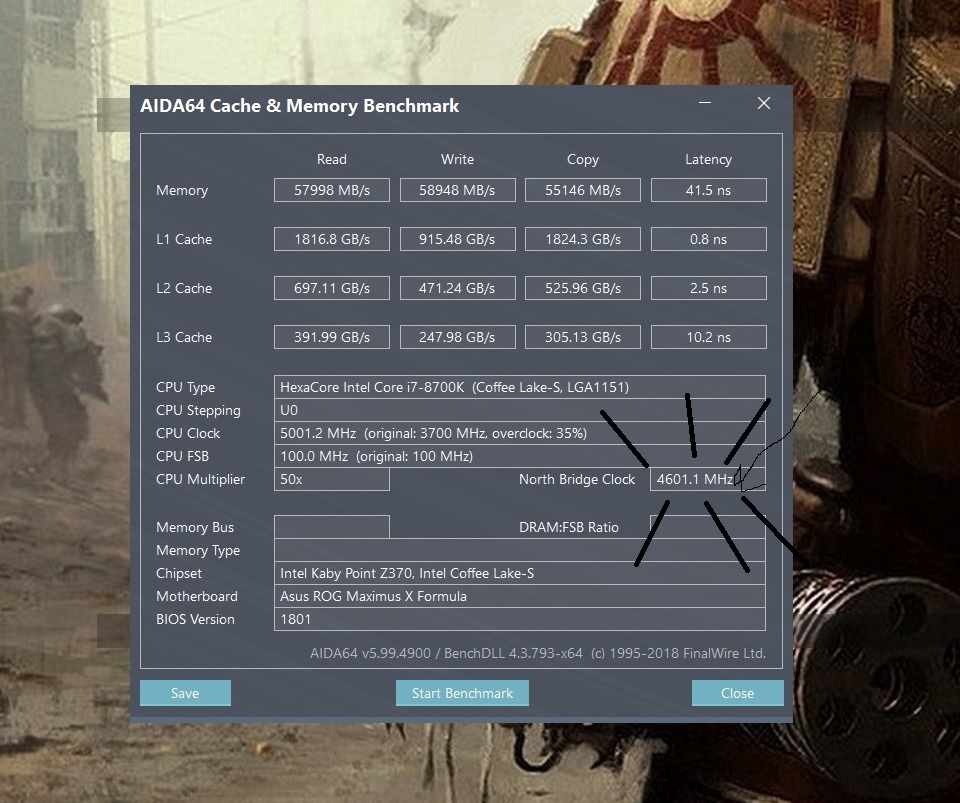
Task: Click the Memory row label
Action: pos(182,190)
